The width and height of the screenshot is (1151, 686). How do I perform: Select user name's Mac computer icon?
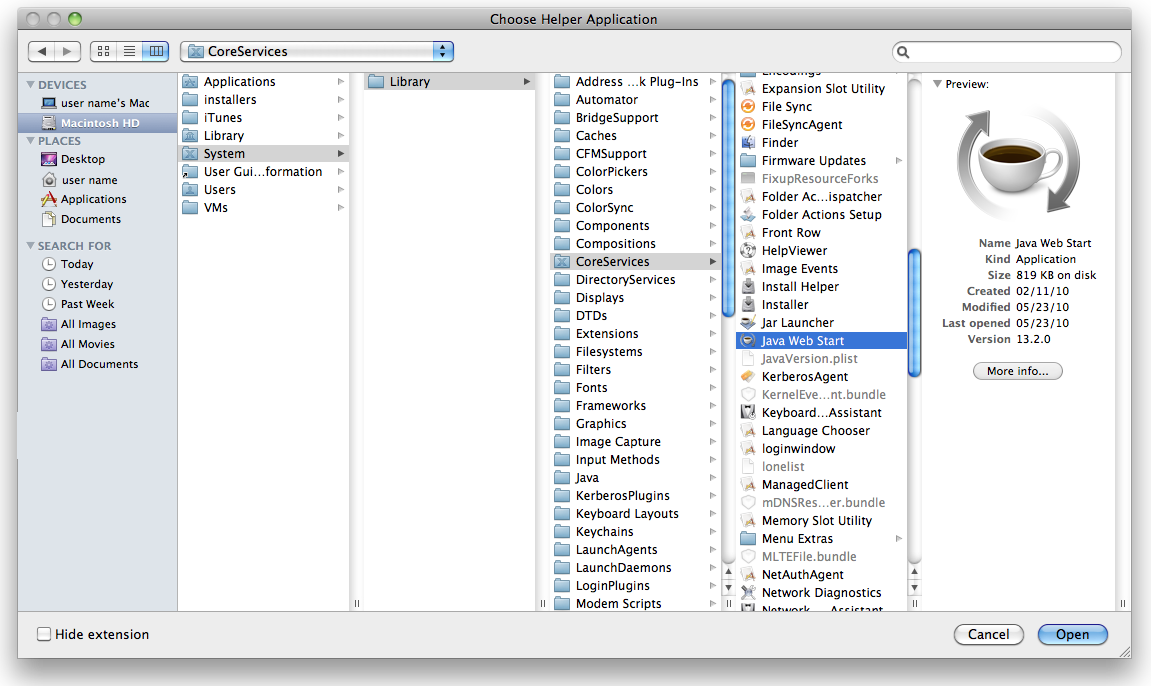pos(49,103)
